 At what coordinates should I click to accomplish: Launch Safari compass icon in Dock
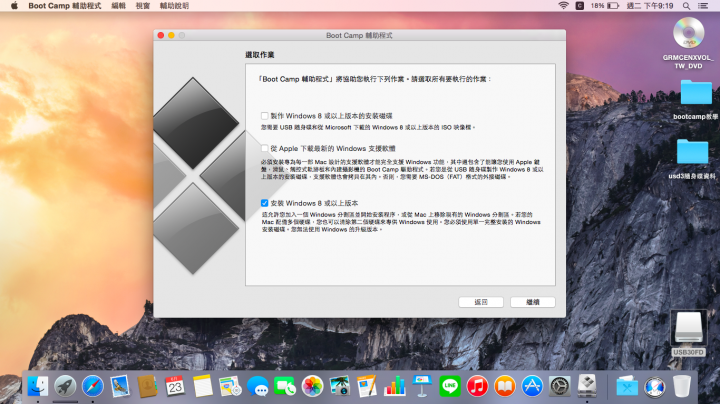click(x=92, y=386)
